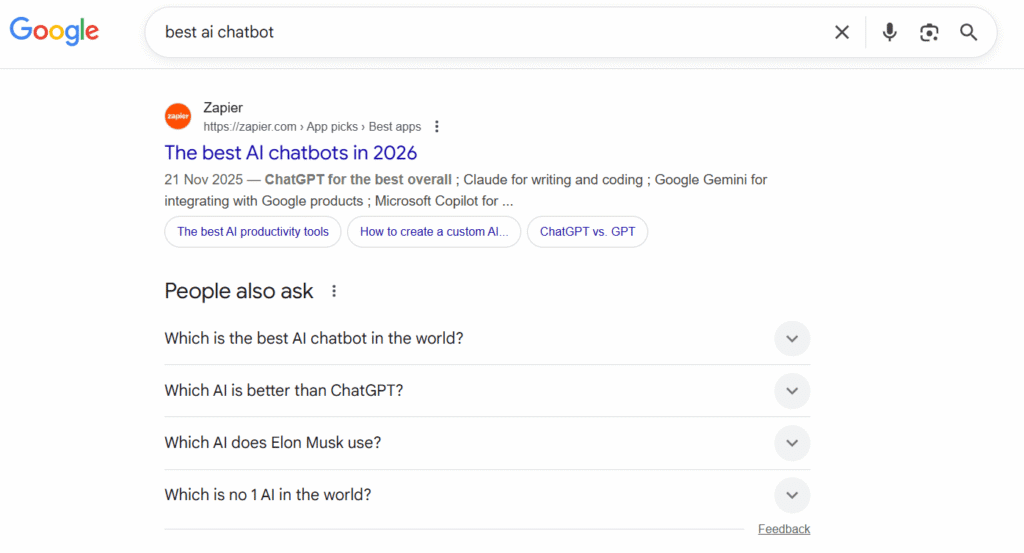
Task: Expand "Which is the best AI chatbot" question
Action: 791,338
